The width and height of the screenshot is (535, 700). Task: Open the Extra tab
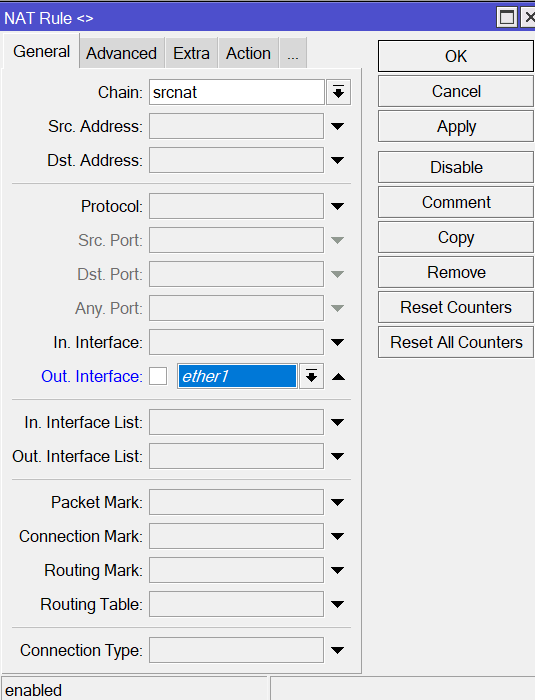point(191,53)
